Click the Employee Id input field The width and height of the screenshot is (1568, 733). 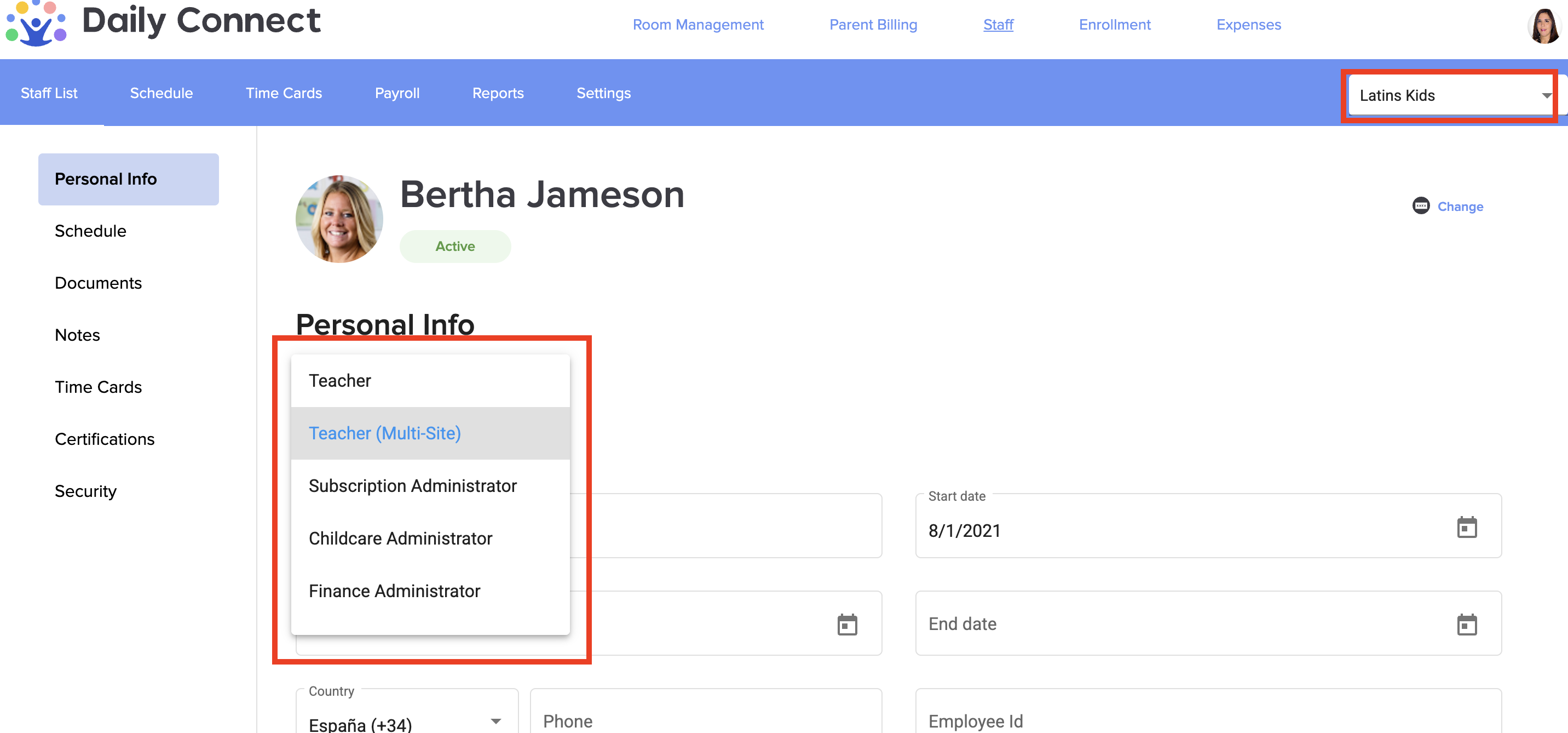click(x=1208, y=721)
